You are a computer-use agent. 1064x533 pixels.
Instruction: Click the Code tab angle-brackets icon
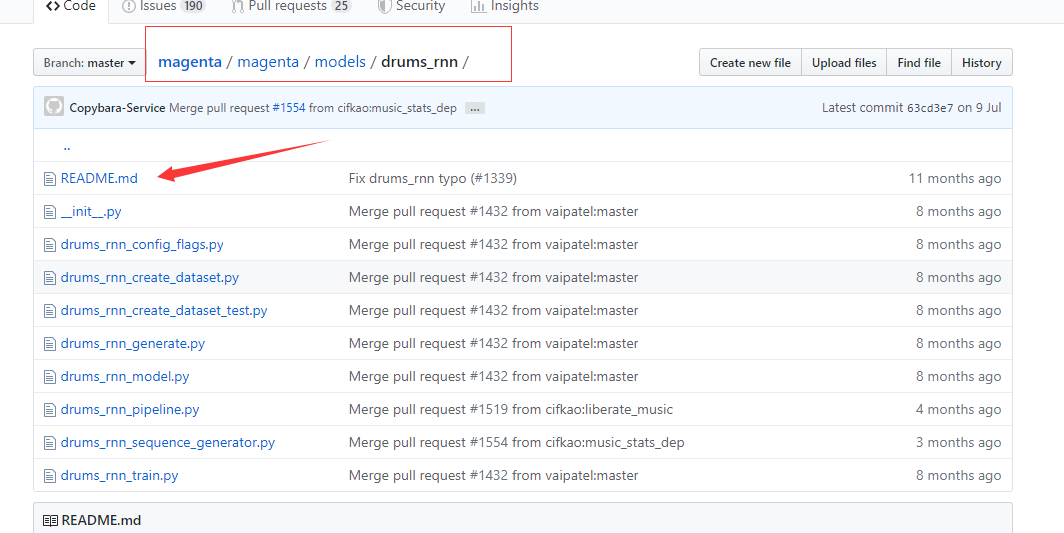53,6
